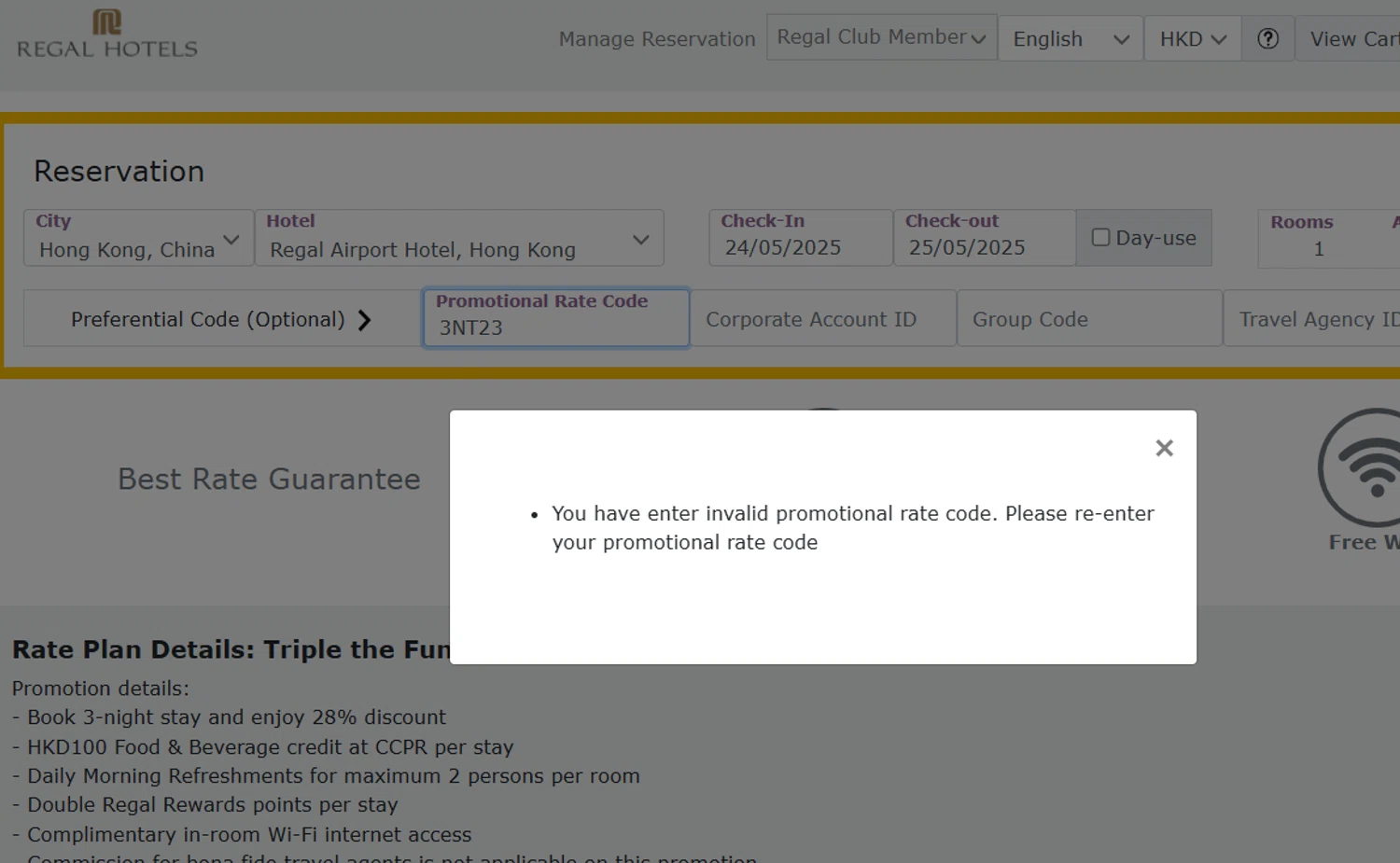Click the Promotional Rate Code field

tap(556, 318)
